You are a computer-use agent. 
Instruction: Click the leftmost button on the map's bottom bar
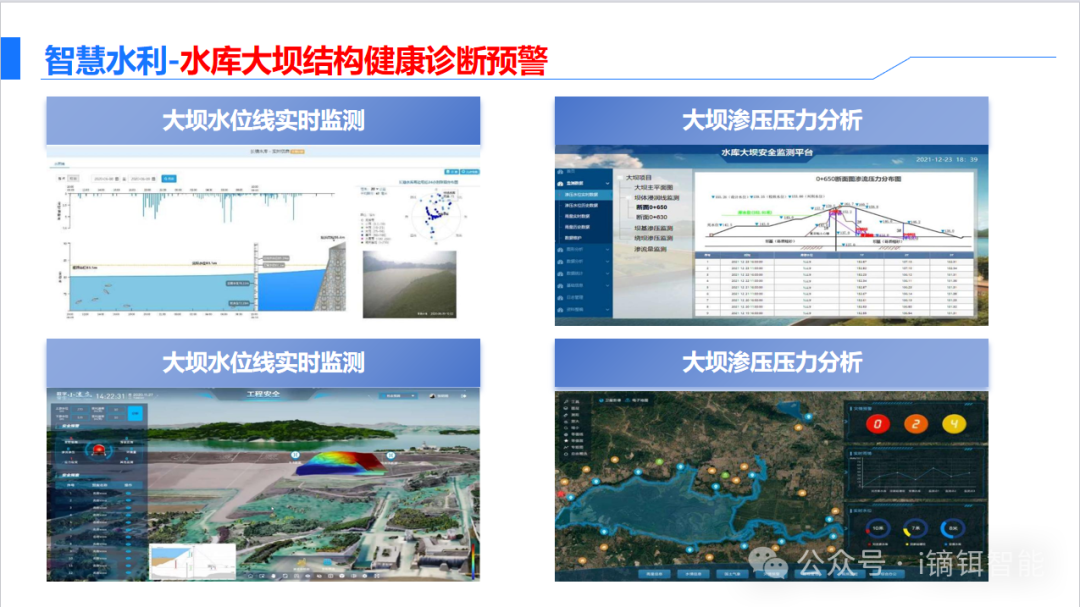(x=654, y=573)
